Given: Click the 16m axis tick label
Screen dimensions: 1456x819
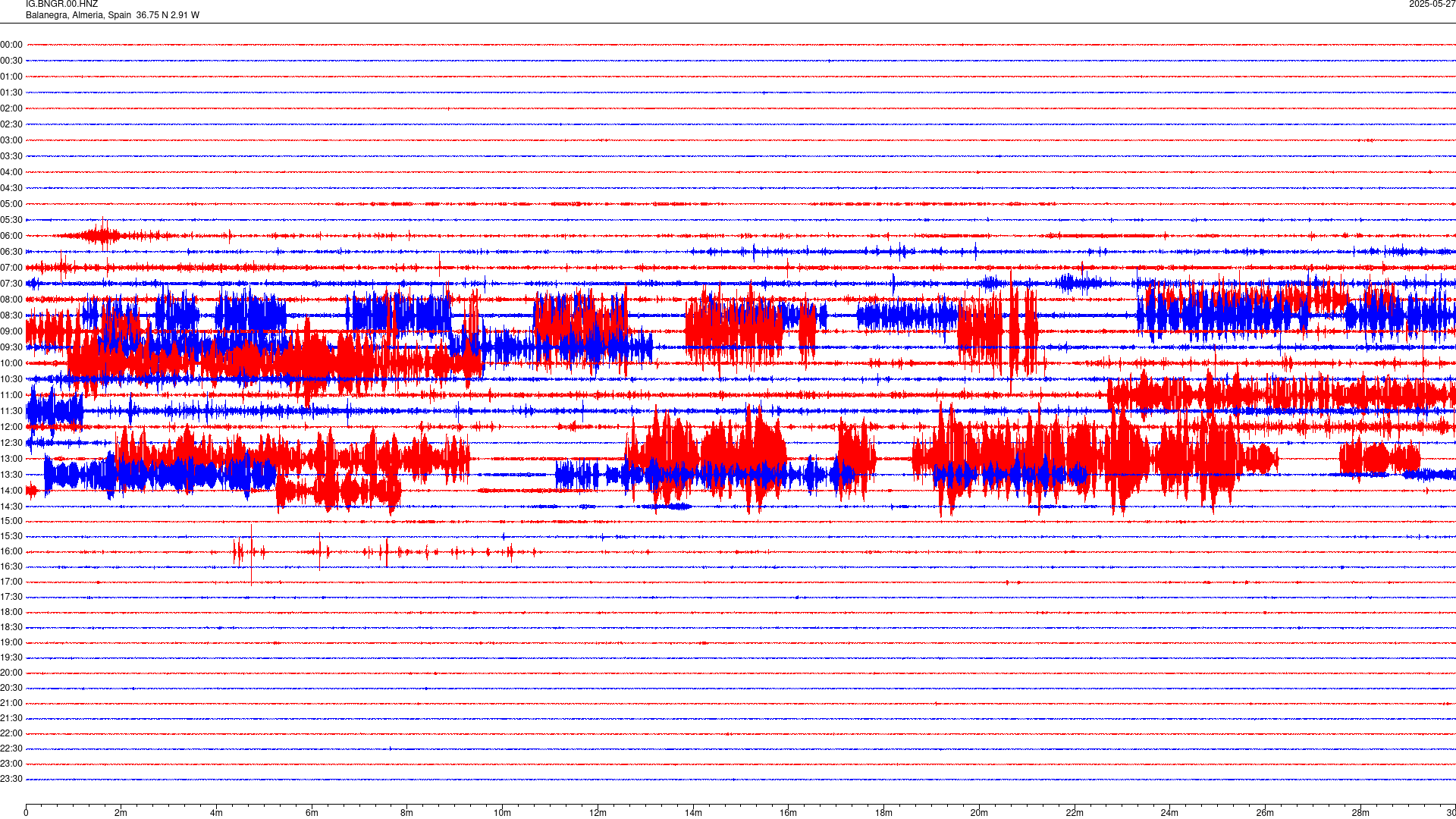Looking at the screenshot, I should (789, 813).
